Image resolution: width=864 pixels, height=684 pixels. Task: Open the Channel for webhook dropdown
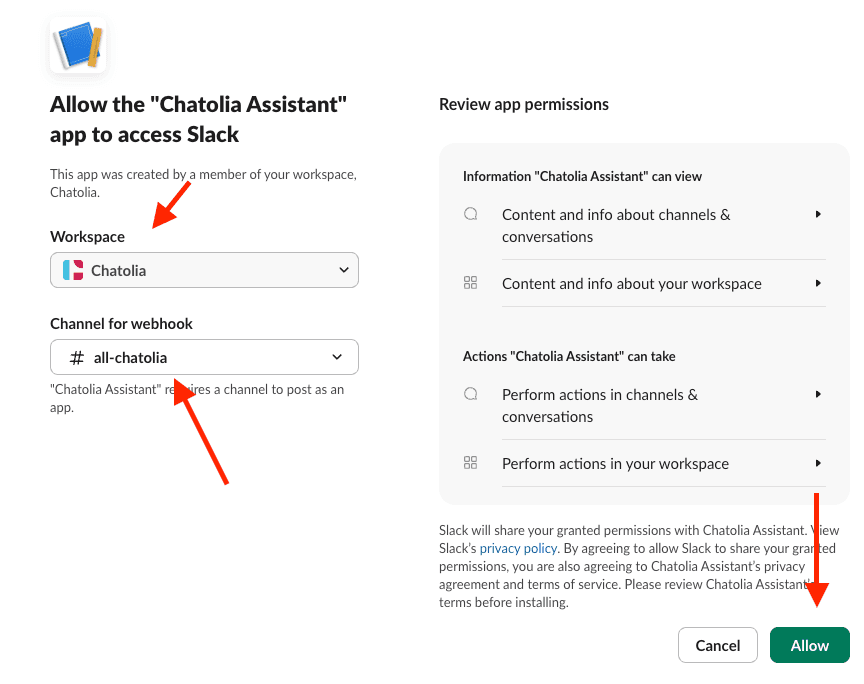pos(204,357)
